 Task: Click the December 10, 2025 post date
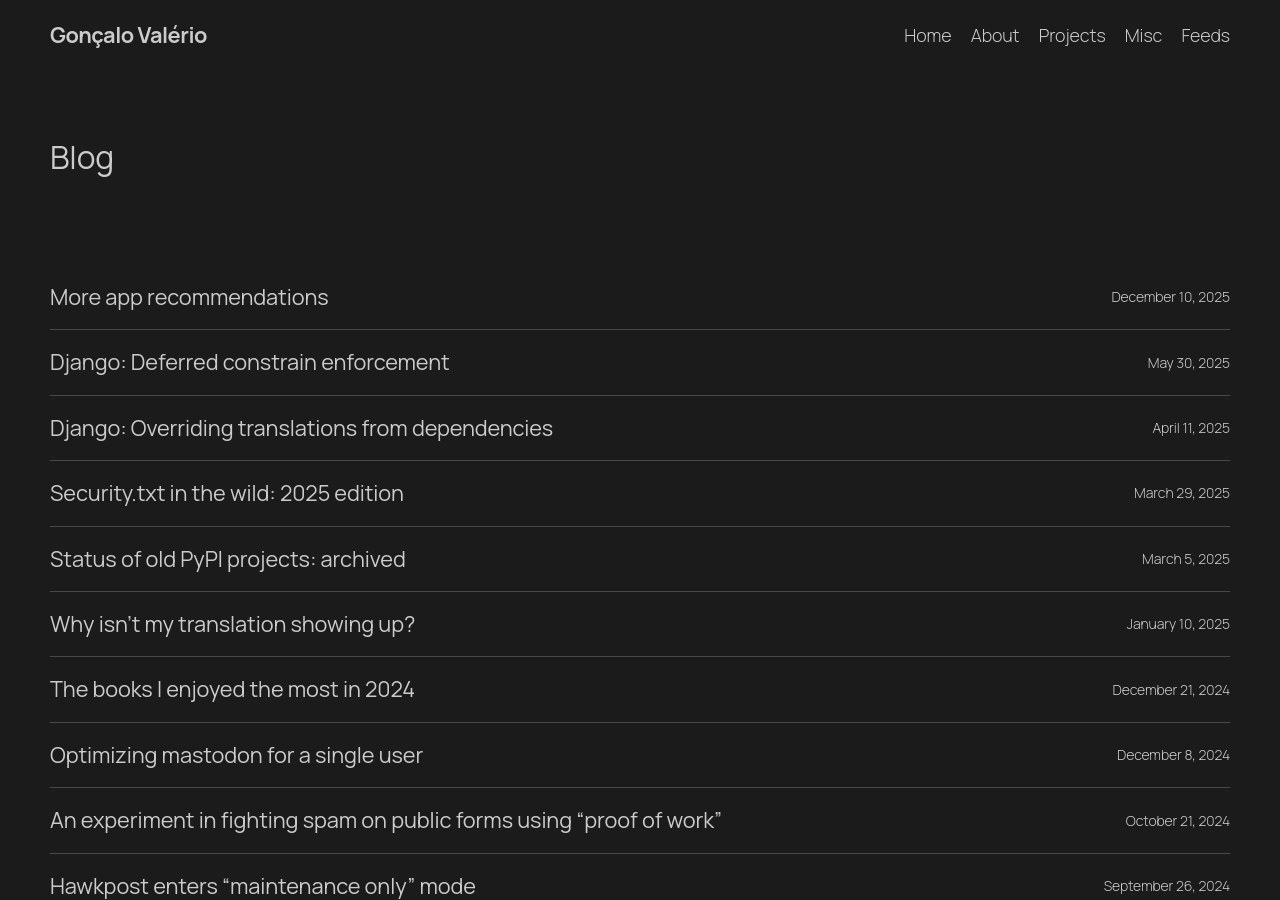coord(1170,297)
